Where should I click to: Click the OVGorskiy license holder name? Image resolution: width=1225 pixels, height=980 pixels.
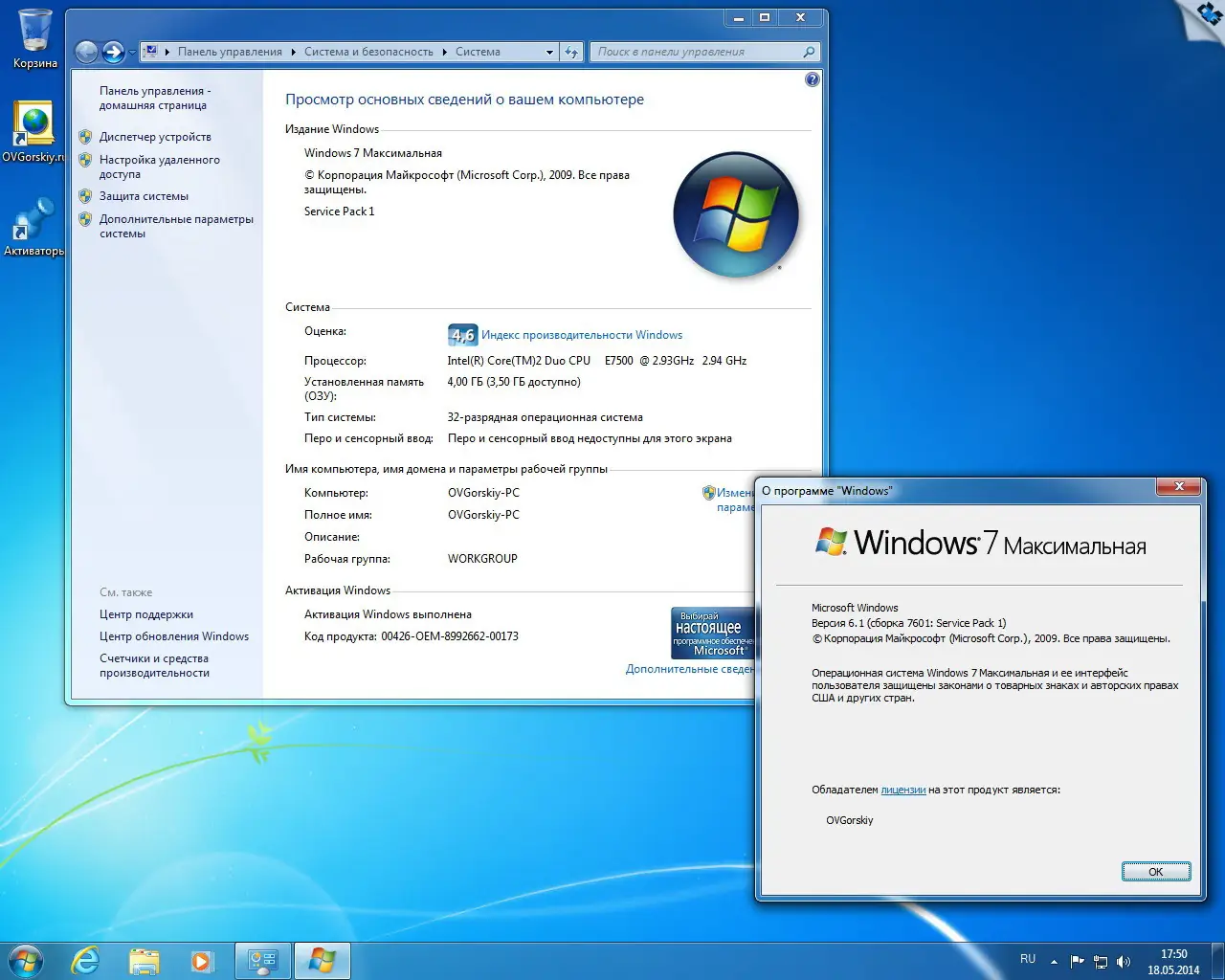(850, 820)
